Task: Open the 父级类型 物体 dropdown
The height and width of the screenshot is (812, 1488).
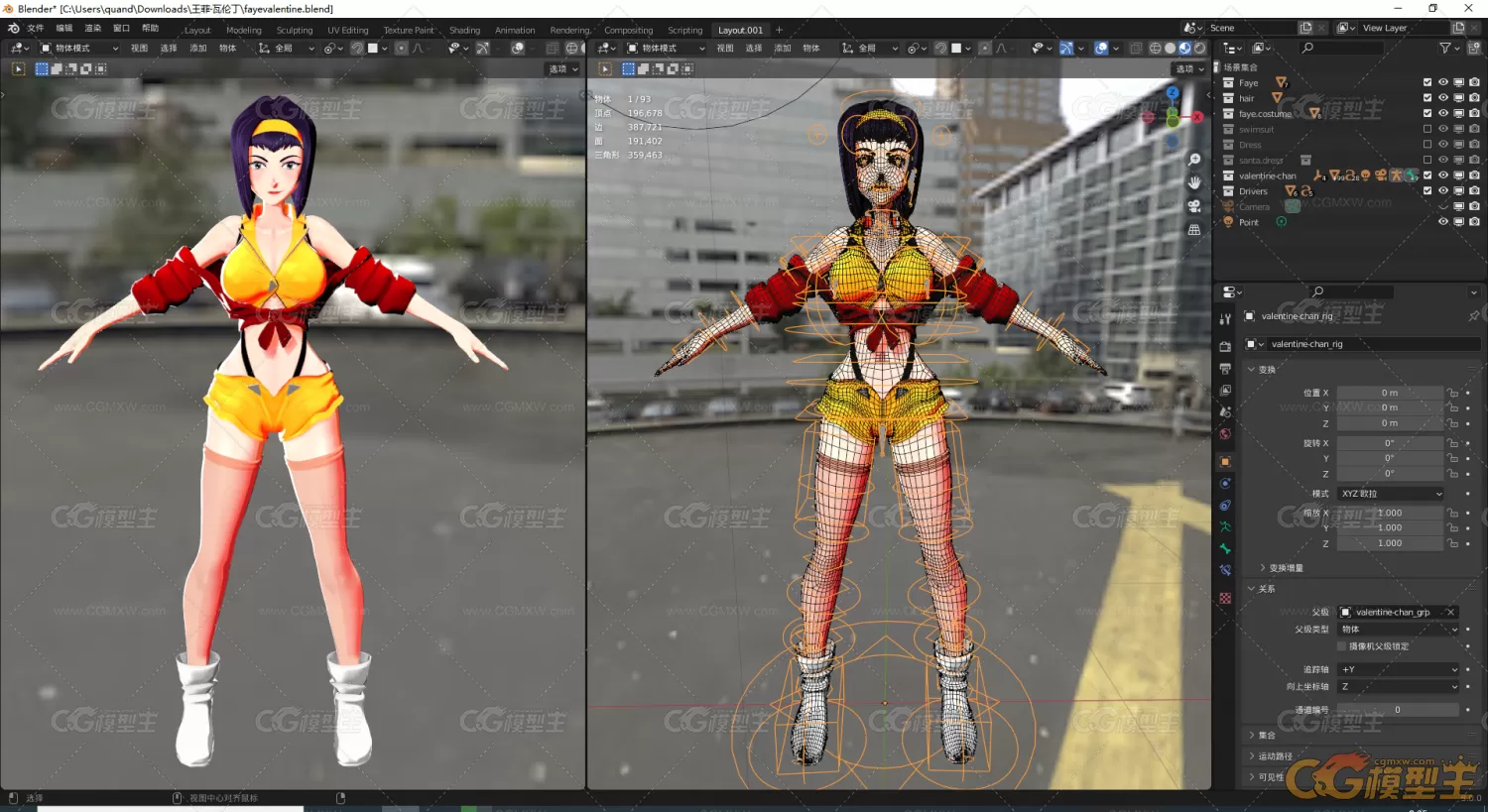Action: tap(1399, 630)
